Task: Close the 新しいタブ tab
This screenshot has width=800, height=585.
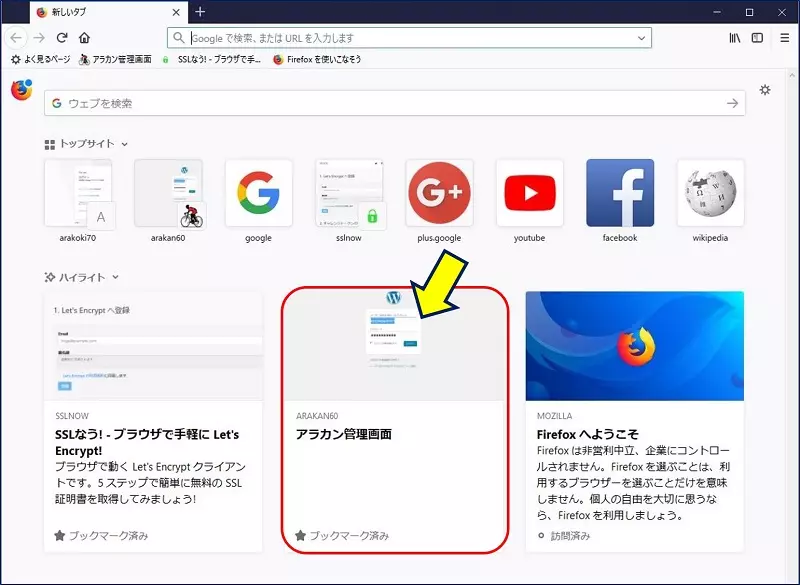Action: tap(176, 12)
